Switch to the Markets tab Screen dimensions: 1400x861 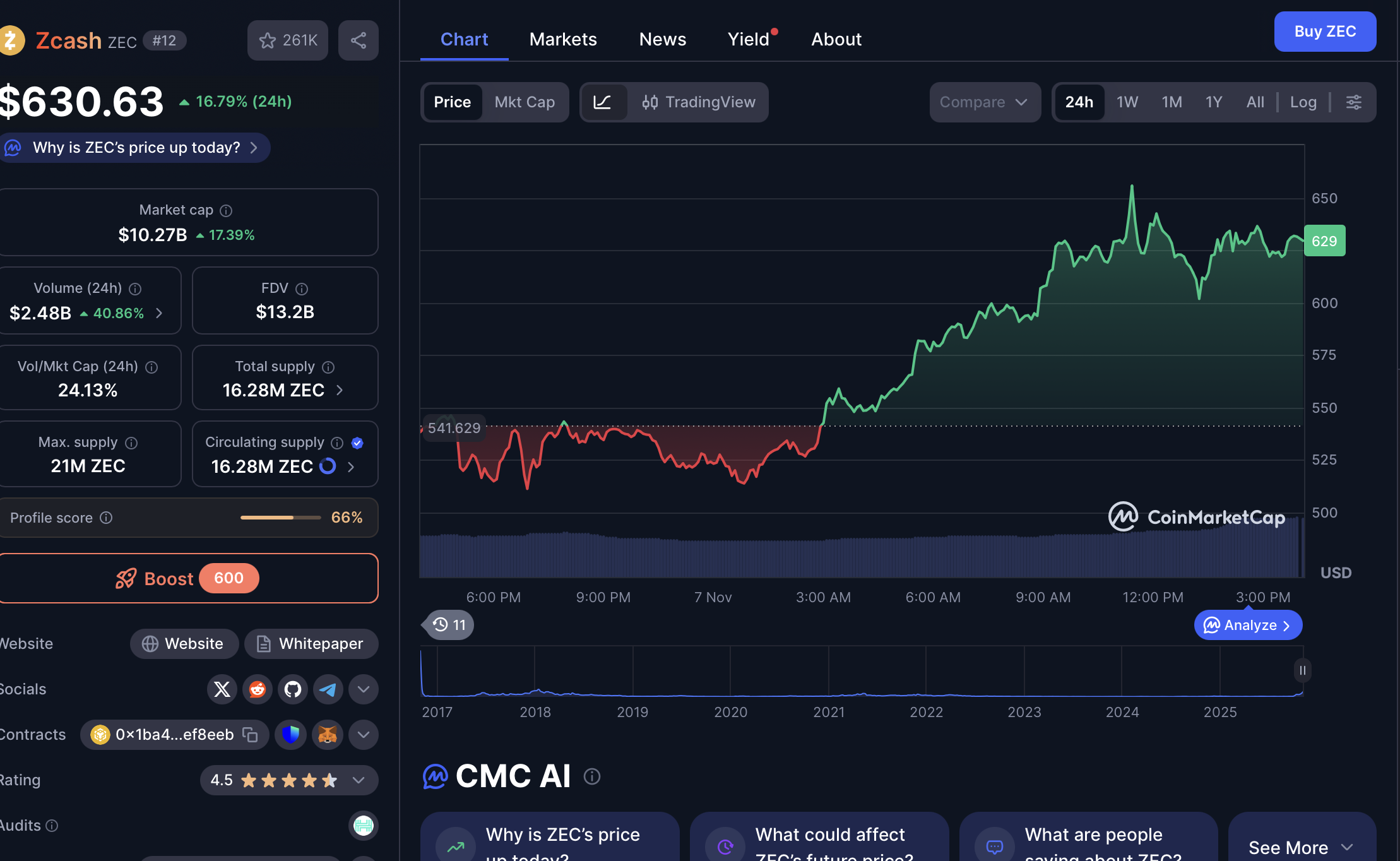562,39
